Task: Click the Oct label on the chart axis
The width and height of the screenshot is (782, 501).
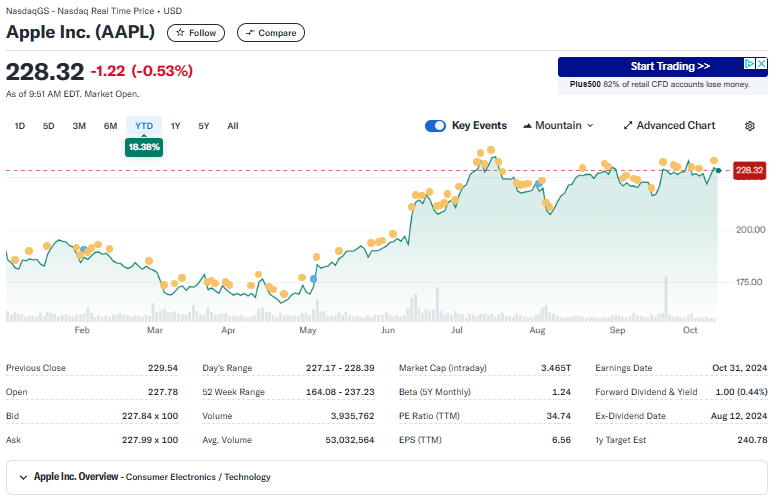Action: coord(690,330)
